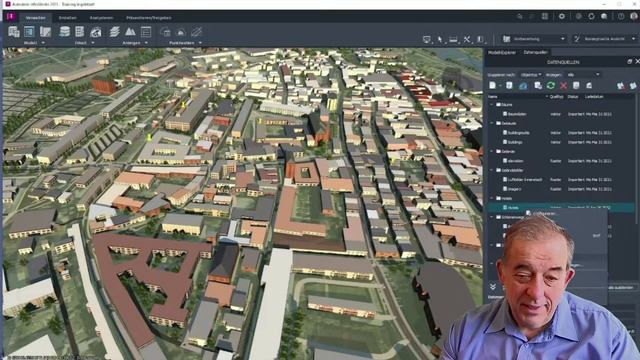Select the elevation data source row

561,161
